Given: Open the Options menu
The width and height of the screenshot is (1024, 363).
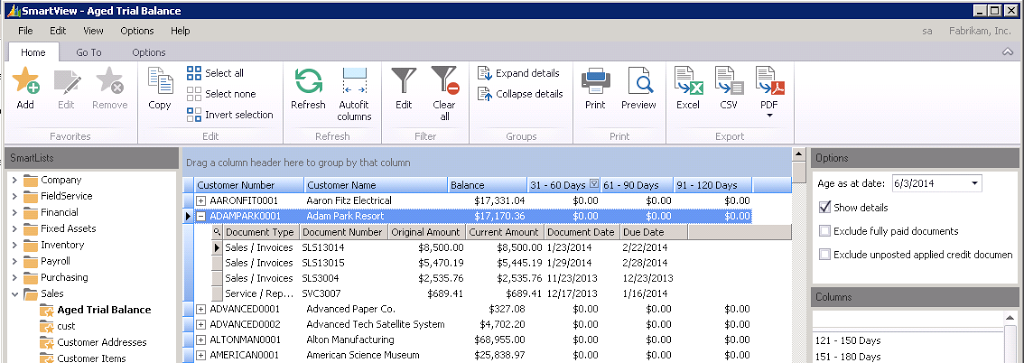Looking at the screenshot, I should [137, 31].
